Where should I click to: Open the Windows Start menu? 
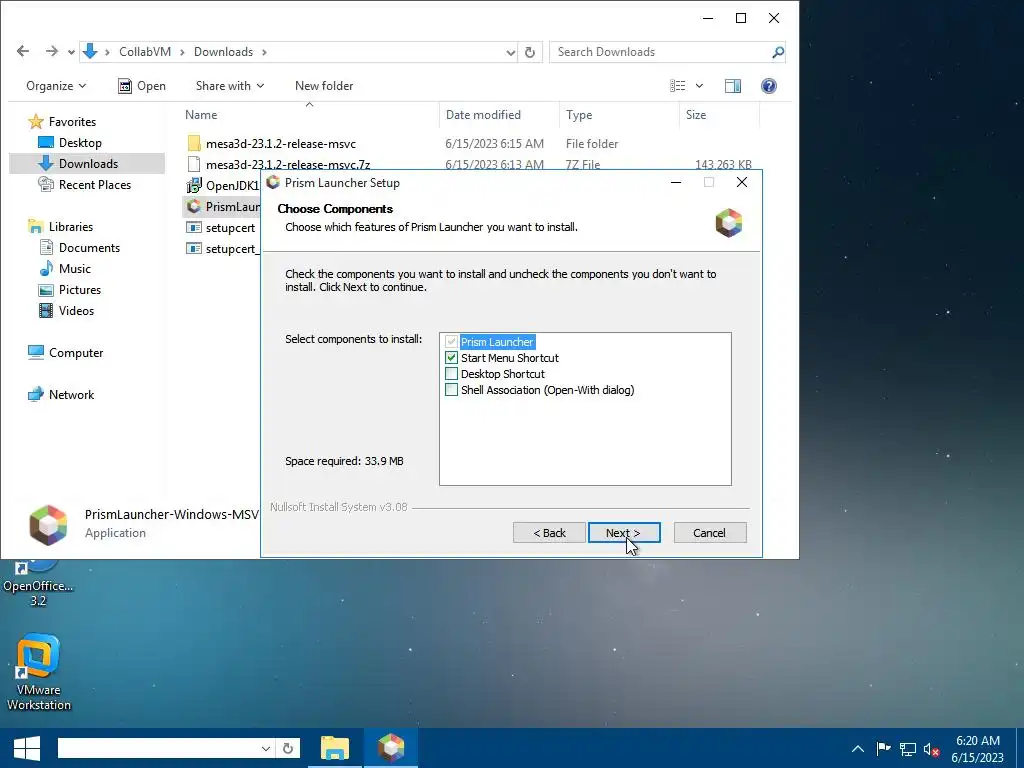pyautogui.click(x=26, y=748)
